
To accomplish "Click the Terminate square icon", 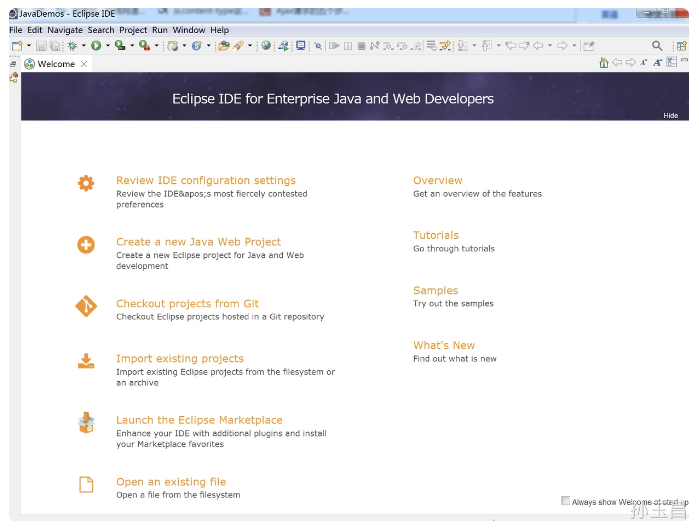I will [362, 45].
